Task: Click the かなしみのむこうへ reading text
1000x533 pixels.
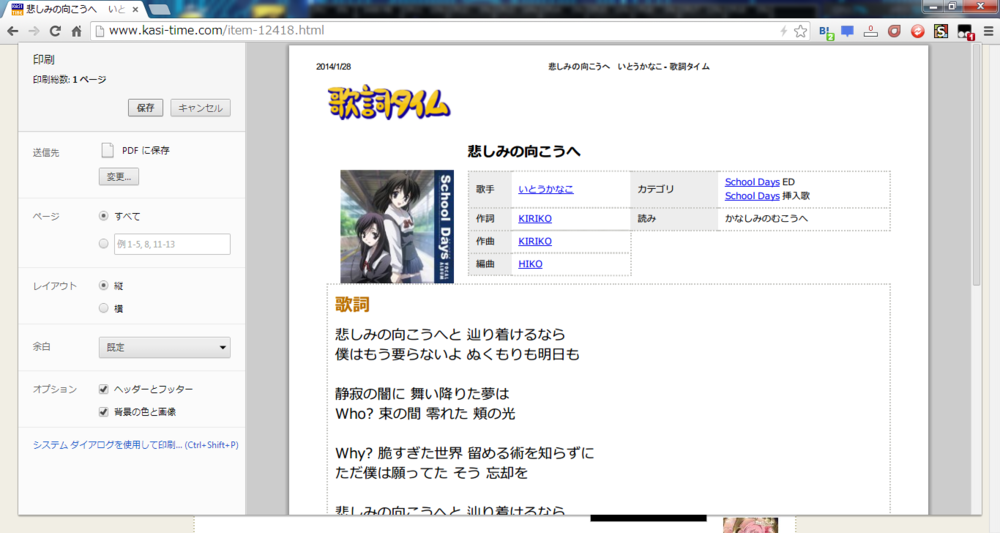Action: click(x=766, y=219)
